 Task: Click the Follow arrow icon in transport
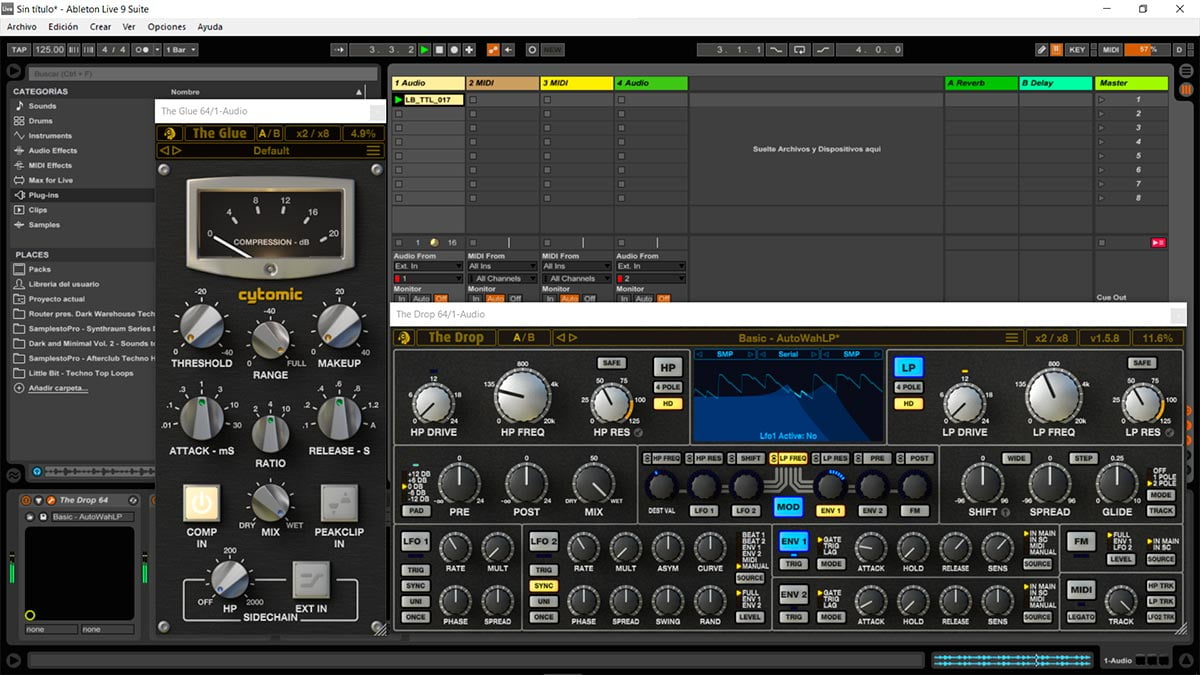[338, 49]
